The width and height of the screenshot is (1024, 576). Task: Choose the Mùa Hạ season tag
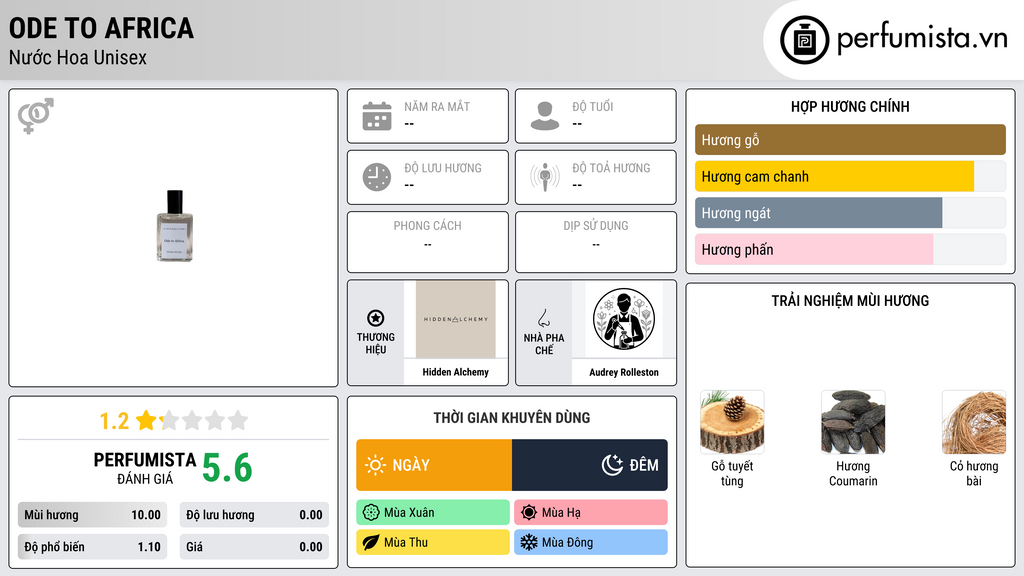(x=591, y=513)
